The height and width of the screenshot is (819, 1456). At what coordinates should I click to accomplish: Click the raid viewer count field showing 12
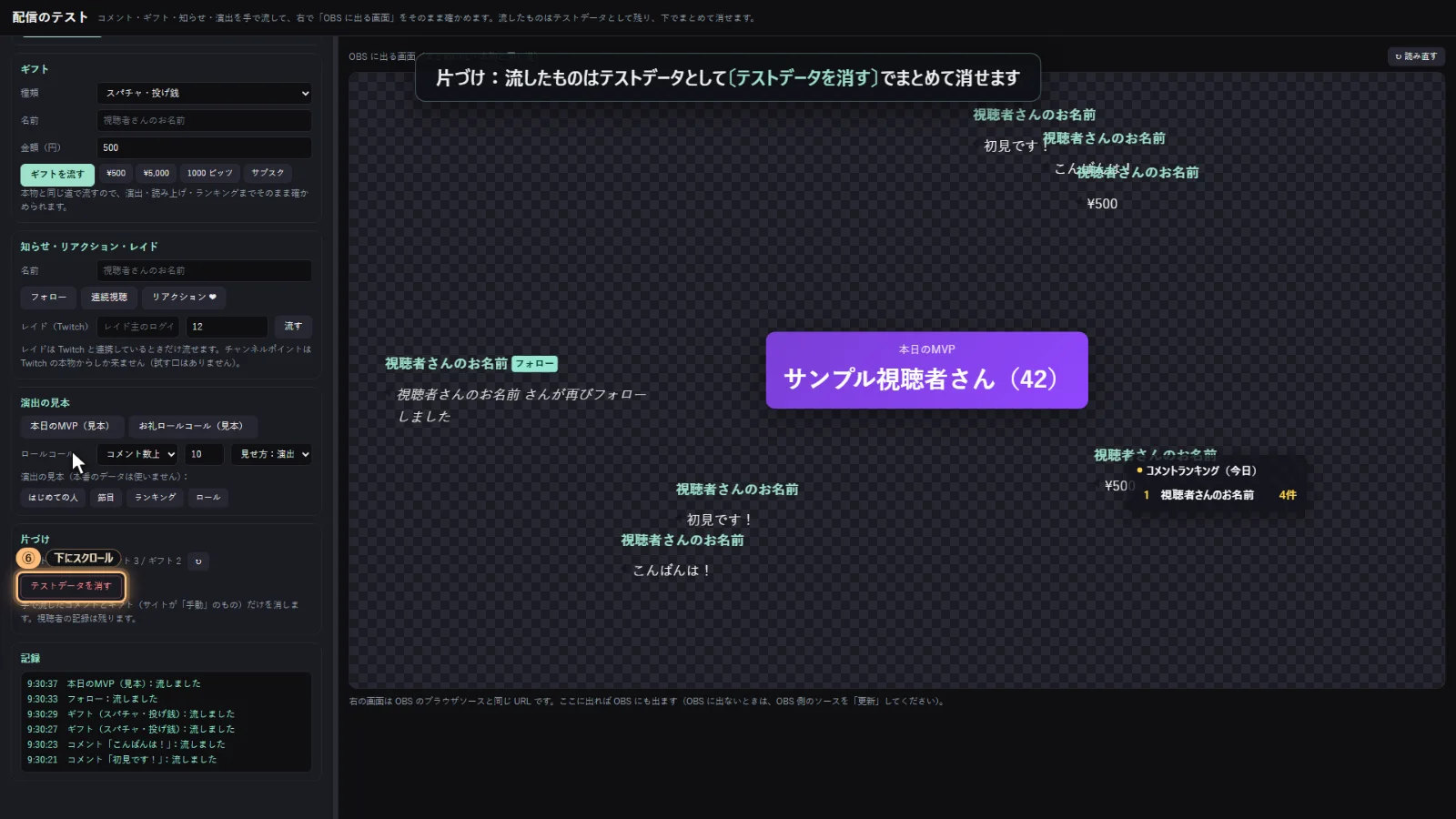tap(227, 327)
